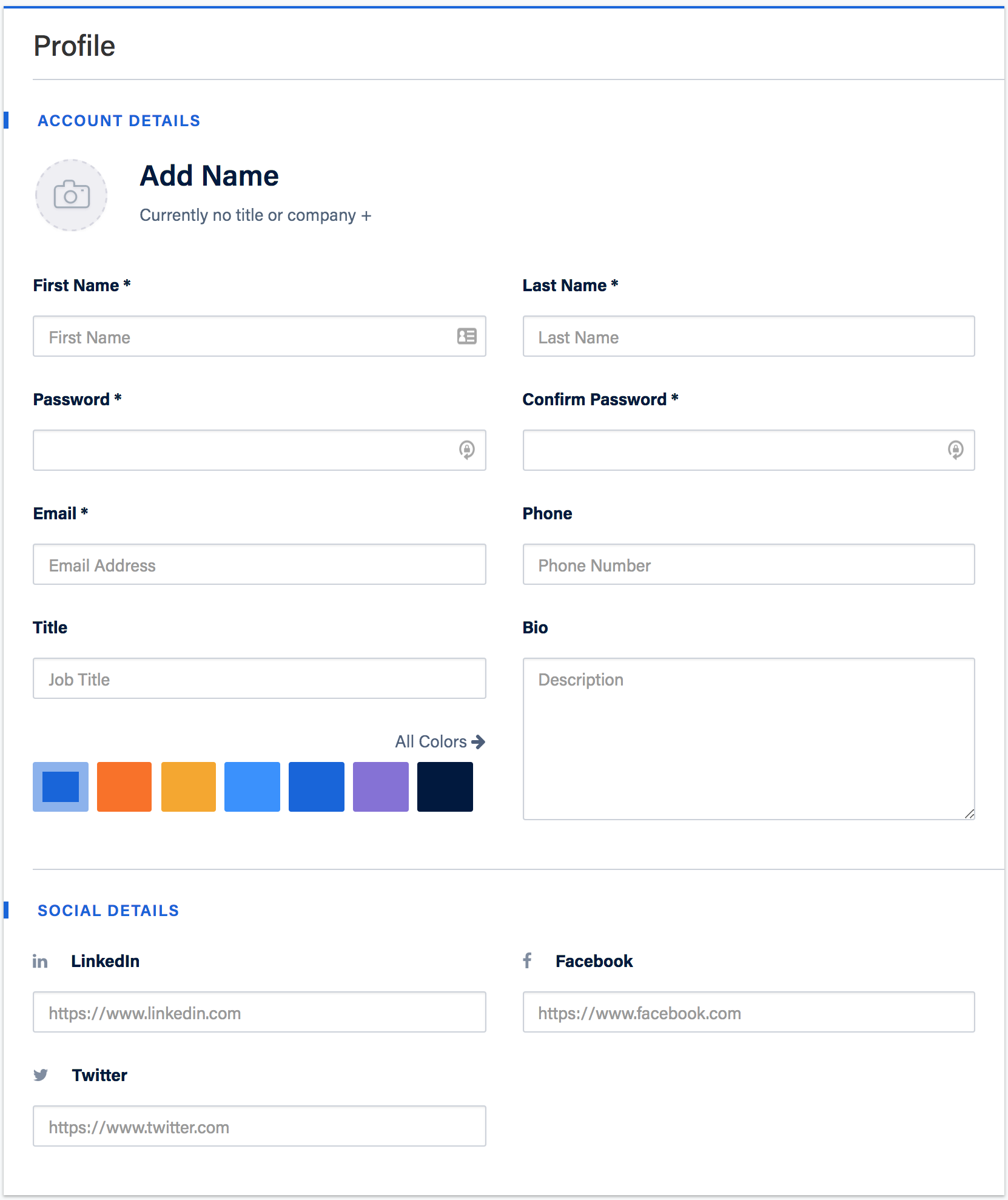Select the yellow color swatch
Screen dimensions: 1008x1200
[x=189, y=787]
